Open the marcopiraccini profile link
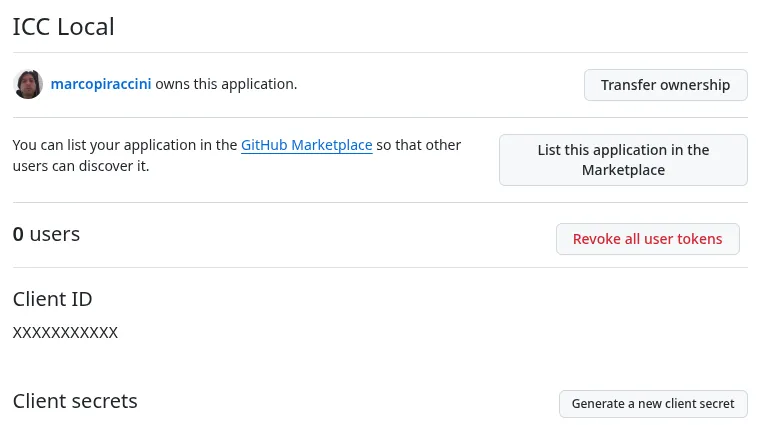769x425 pixels. click(x=101, y=84)
